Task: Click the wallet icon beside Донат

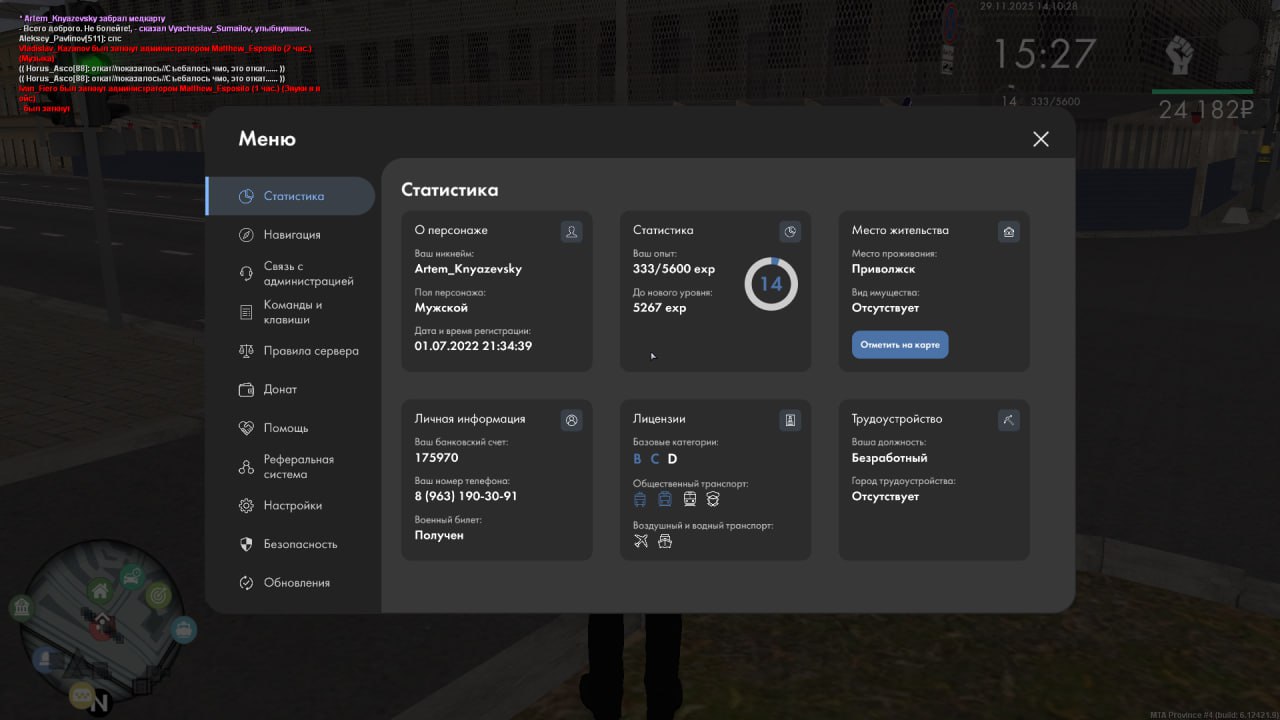Action: tap(246, 389)
